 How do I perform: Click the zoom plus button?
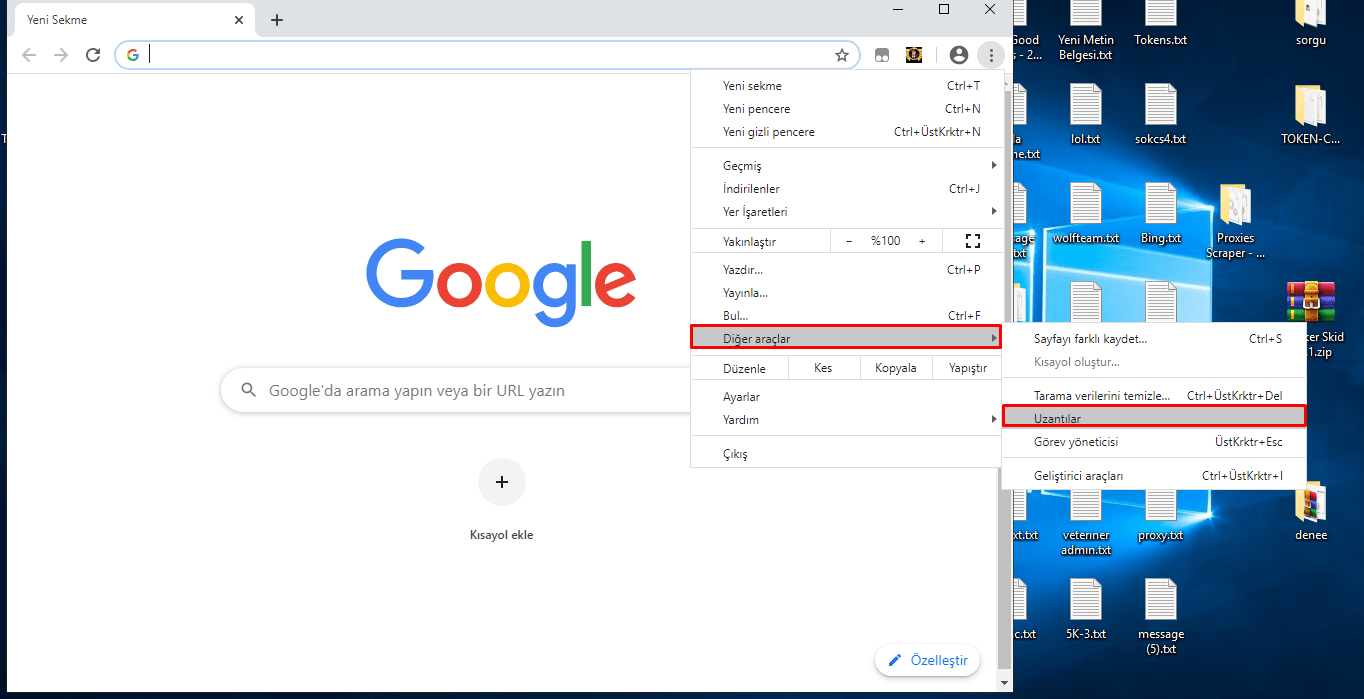(922, 241)
